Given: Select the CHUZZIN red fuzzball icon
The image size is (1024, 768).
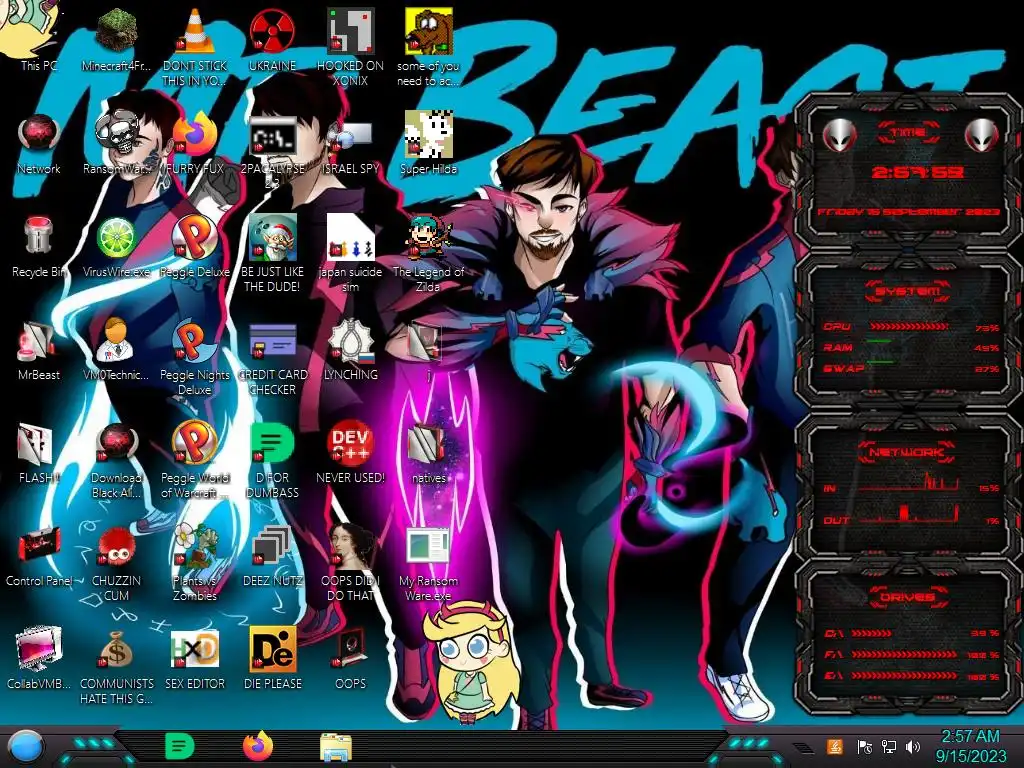Looking at the screenshot, I should point(117,547).
